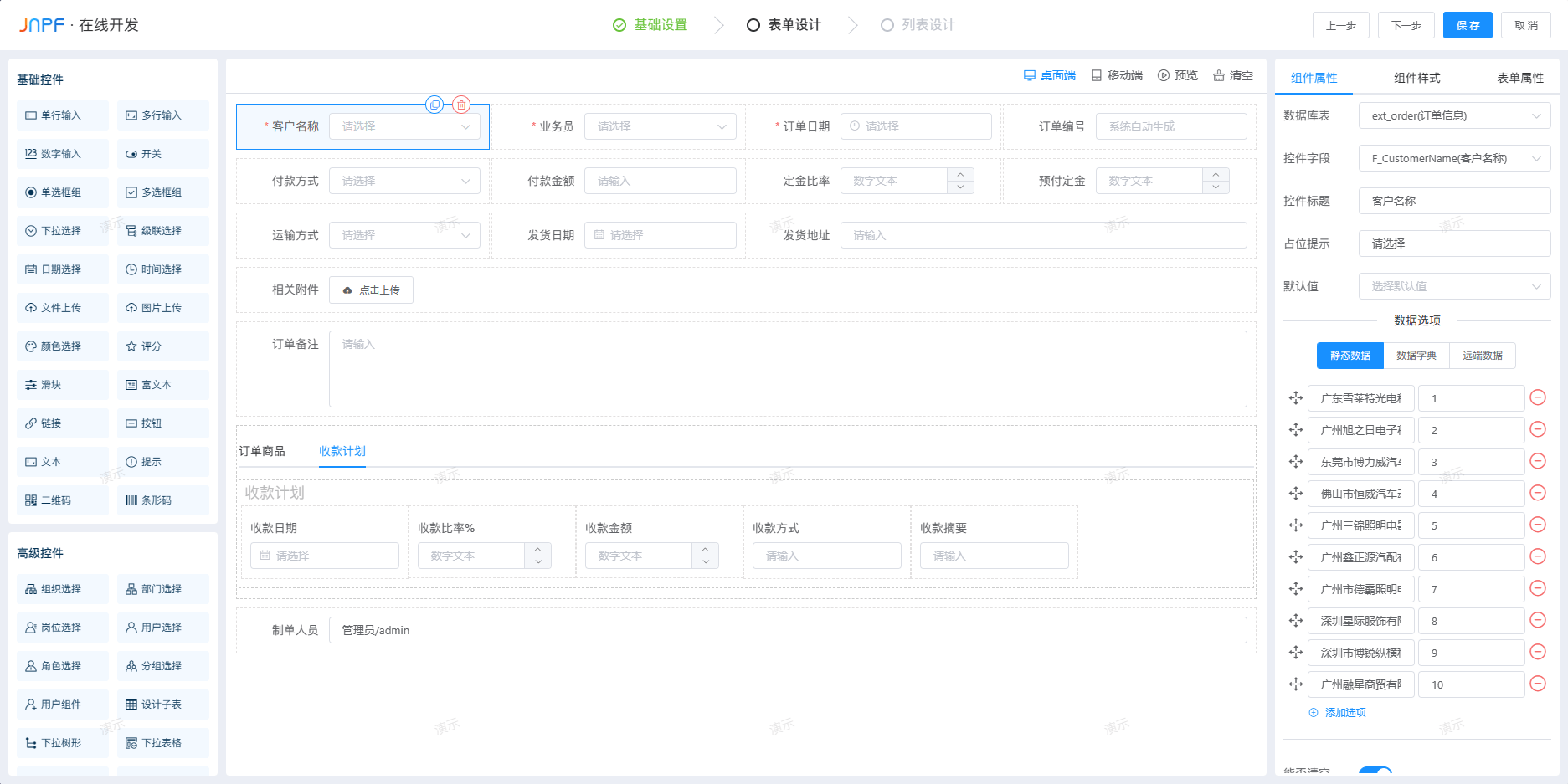1568x784 pixels.
Task: Select the 文件上传 control
Action: tap(63, 308)
